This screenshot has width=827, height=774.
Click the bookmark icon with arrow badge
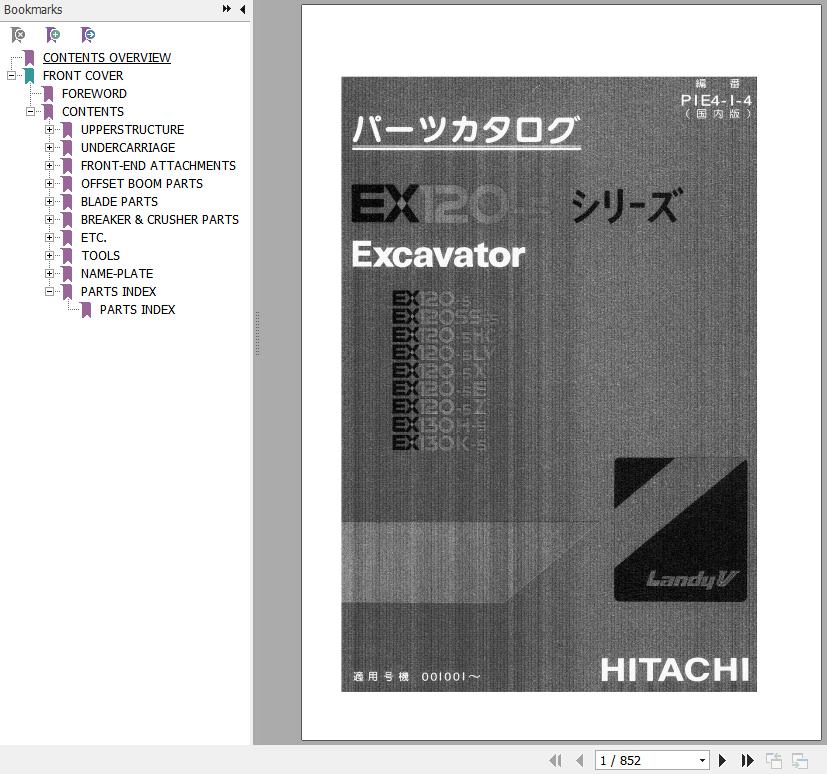[88, 35]
